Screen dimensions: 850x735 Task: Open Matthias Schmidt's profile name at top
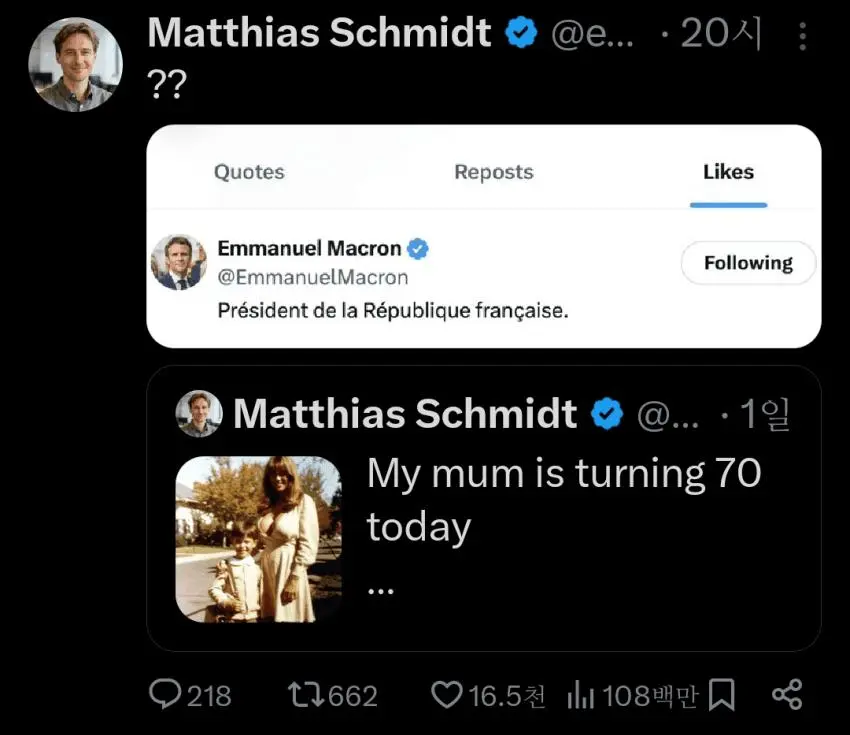coord(319,34)
